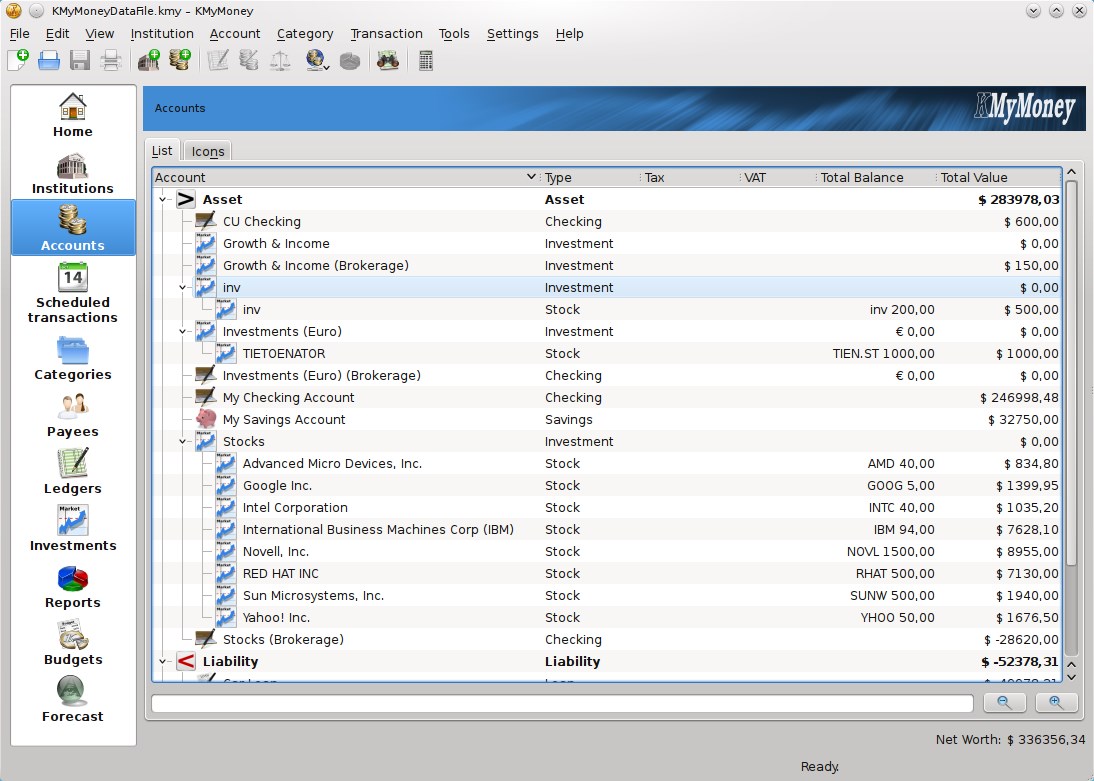Open the Payees view
Image resolution: width=1094 pixels, height=781 pixels.
[x=73, y=415]
